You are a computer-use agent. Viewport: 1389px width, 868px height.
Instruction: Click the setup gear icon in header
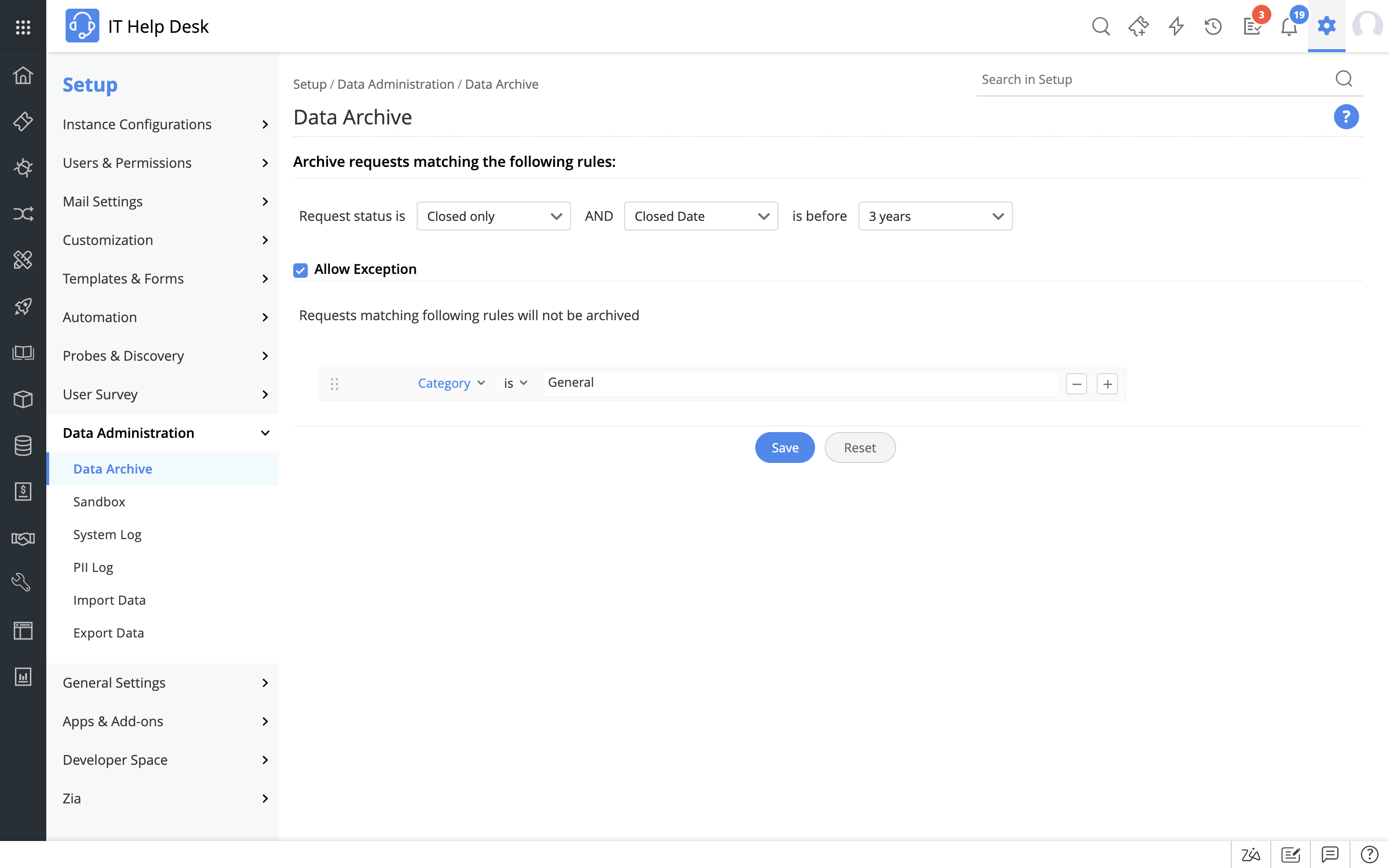[1326, 27]
